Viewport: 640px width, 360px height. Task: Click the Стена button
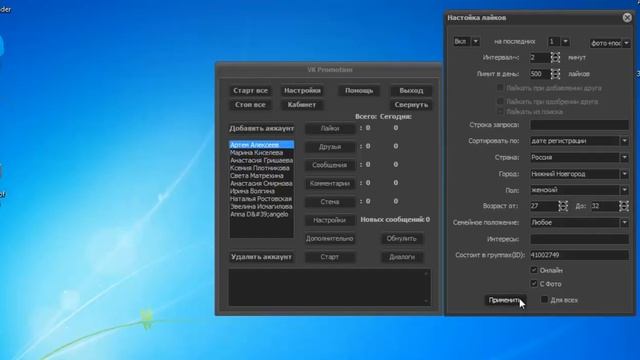(x=330, y=202)
